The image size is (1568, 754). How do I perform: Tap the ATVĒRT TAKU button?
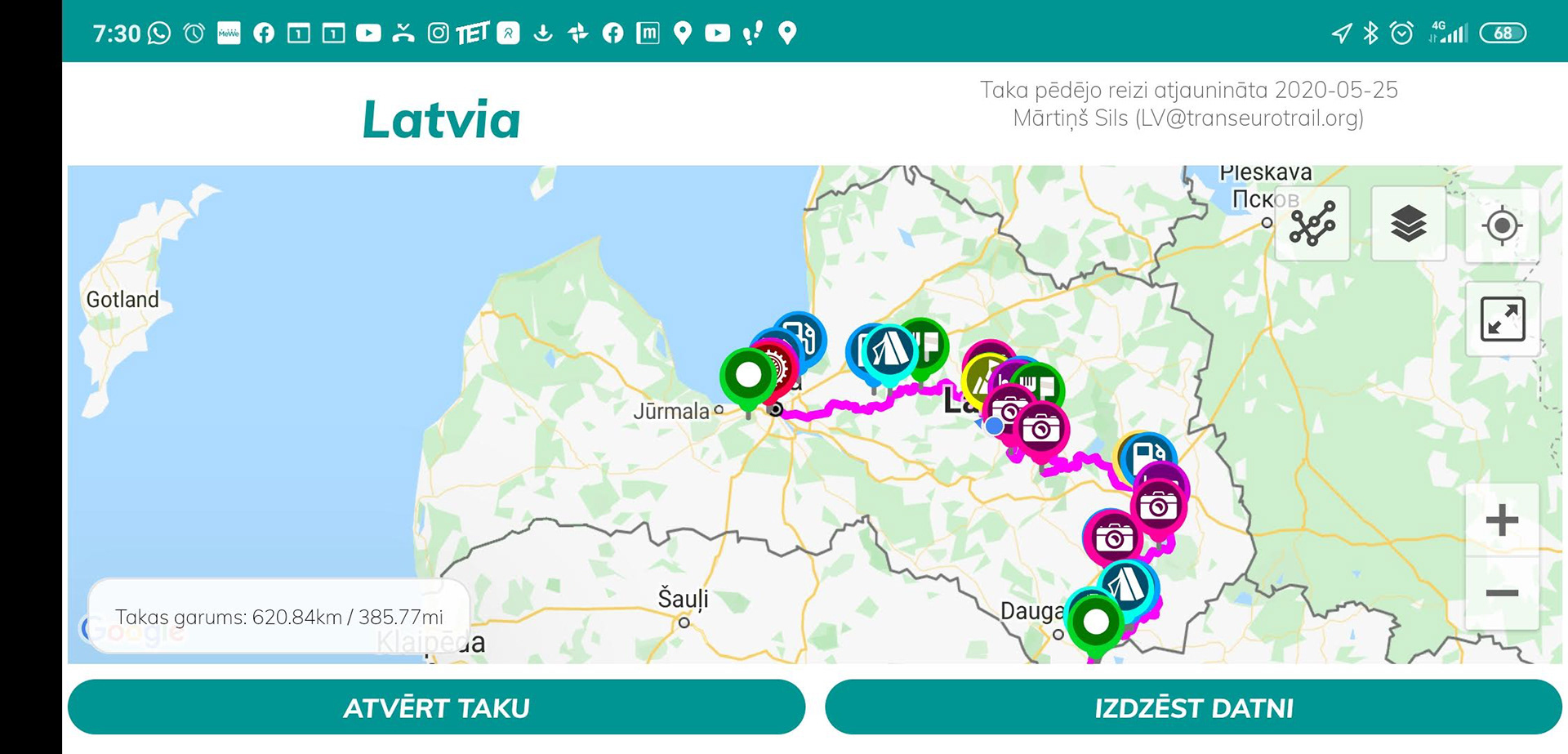point(436,707)
